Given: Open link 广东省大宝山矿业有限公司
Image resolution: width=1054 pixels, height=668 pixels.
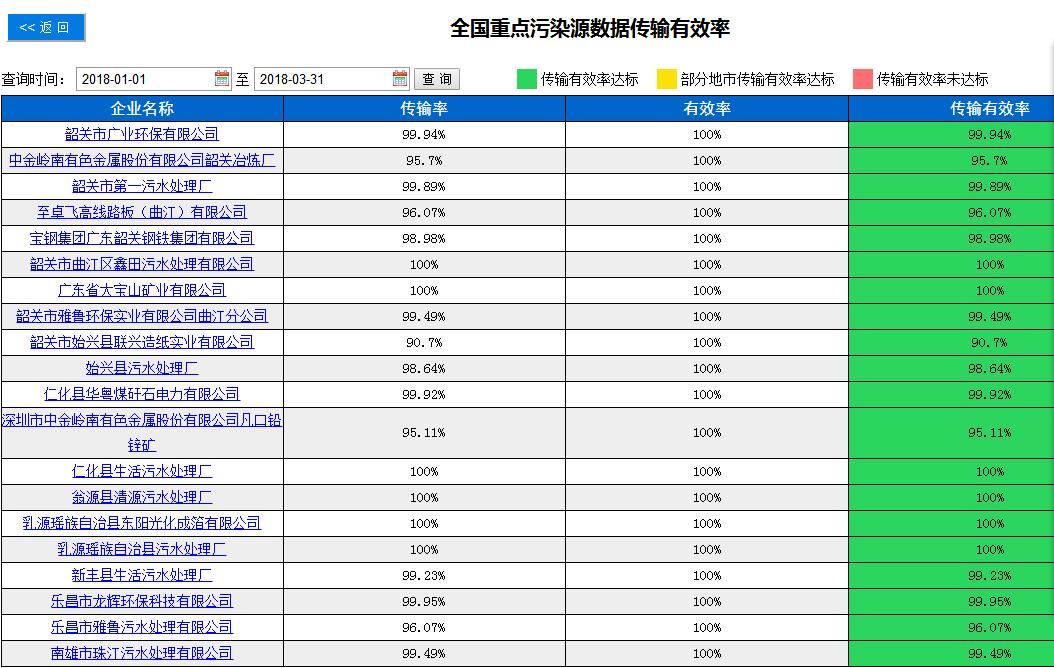Looking at the screenshot, I should click(x=142, y=290).
